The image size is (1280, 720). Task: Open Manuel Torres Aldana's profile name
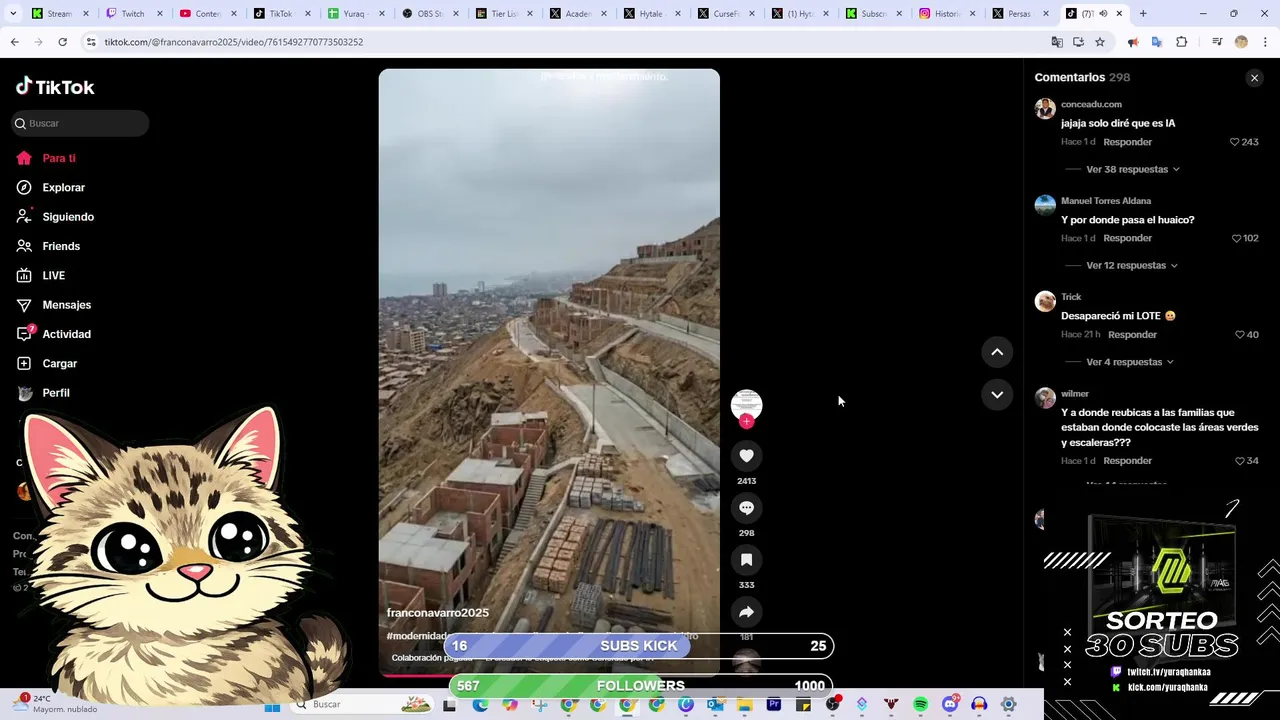(1106, 201)
